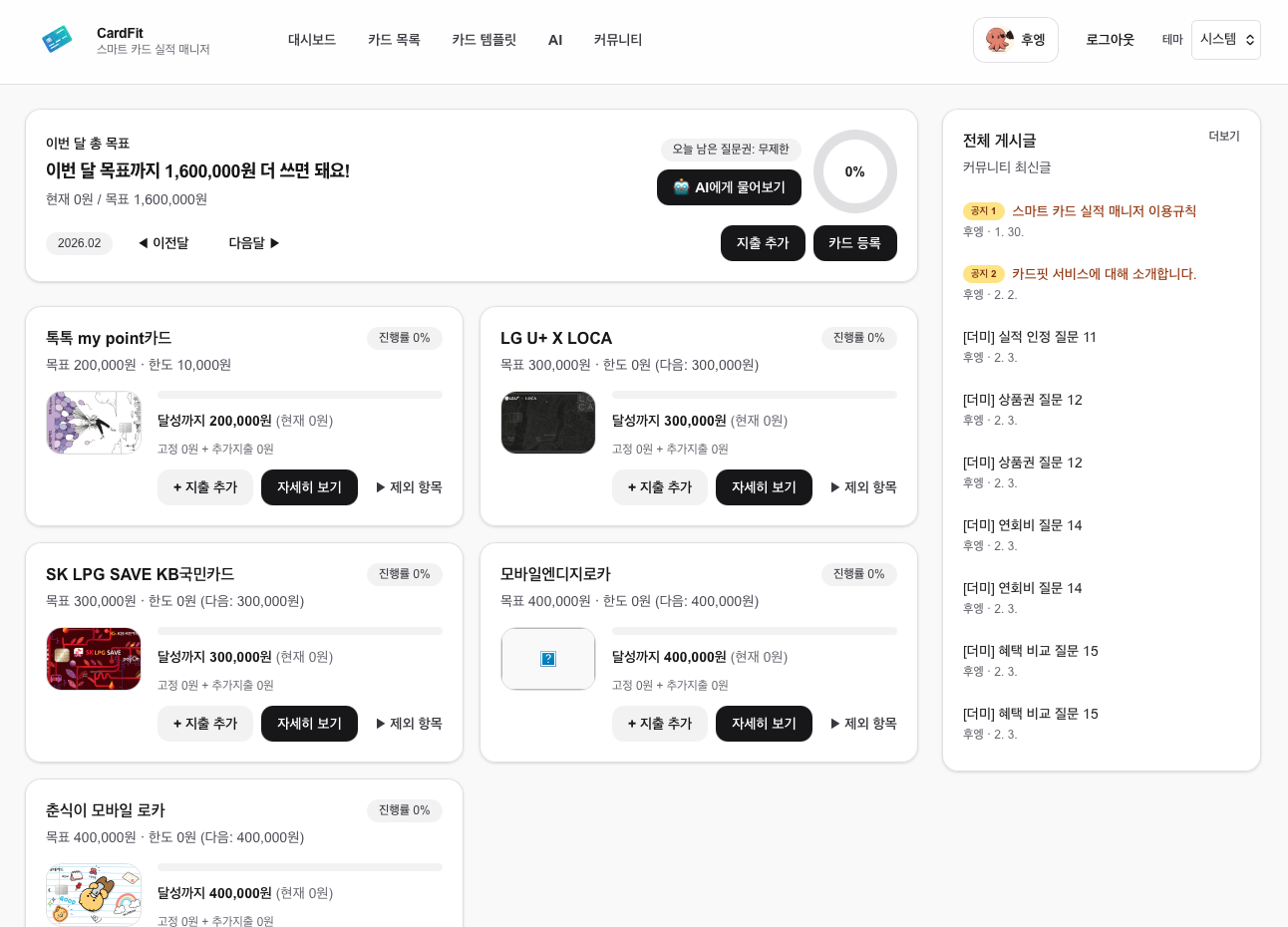
Task: Open the 커뮤니티 menu item
Action: click(617, 40)
